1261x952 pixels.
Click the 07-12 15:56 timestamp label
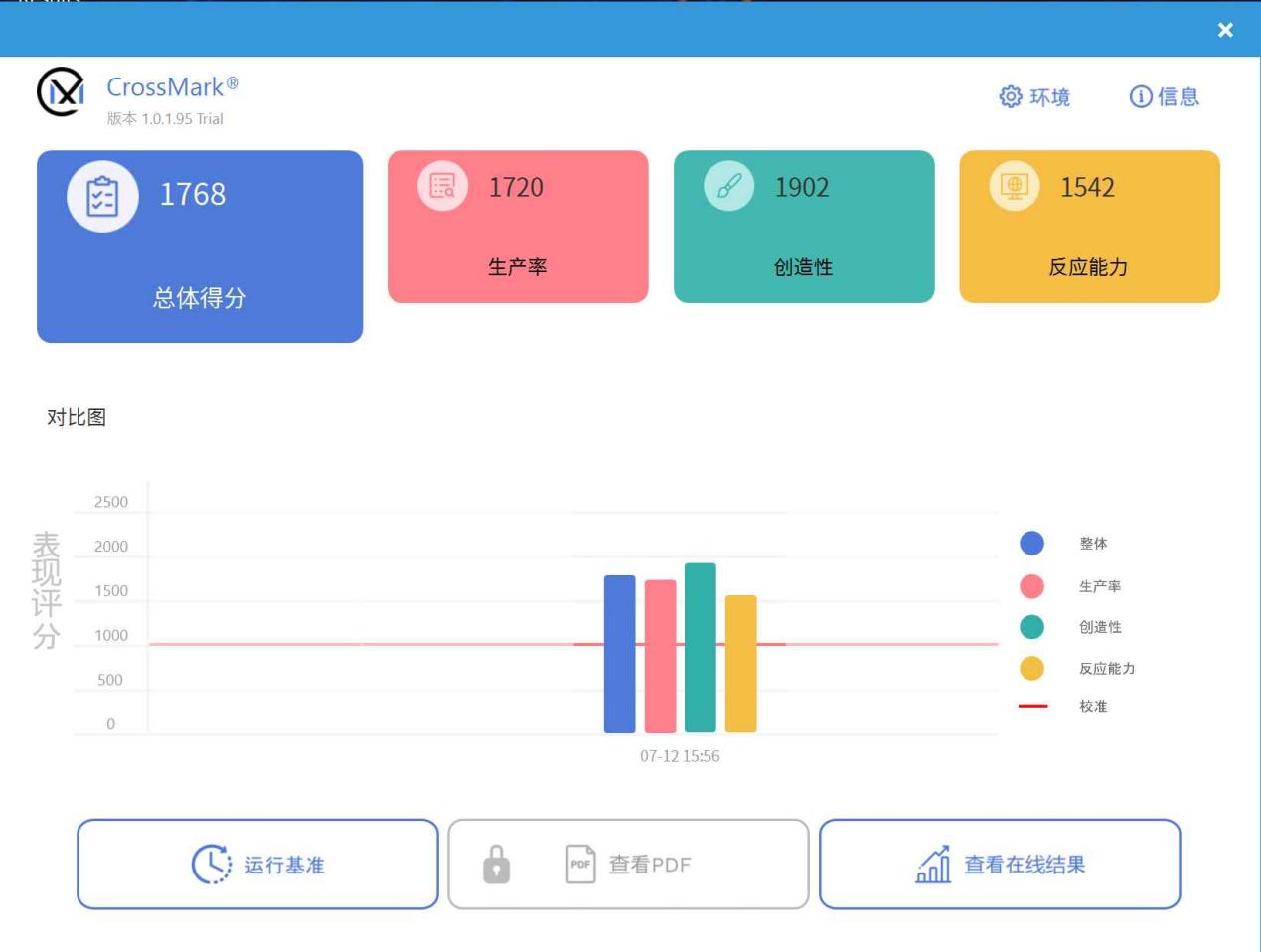point(680,756)
